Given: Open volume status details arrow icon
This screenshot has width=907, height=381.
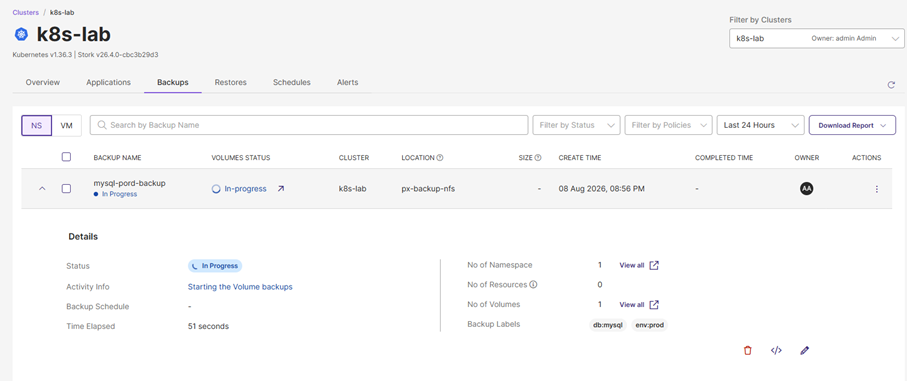Looking at the screenshot, I should click(x=281, y=188).
